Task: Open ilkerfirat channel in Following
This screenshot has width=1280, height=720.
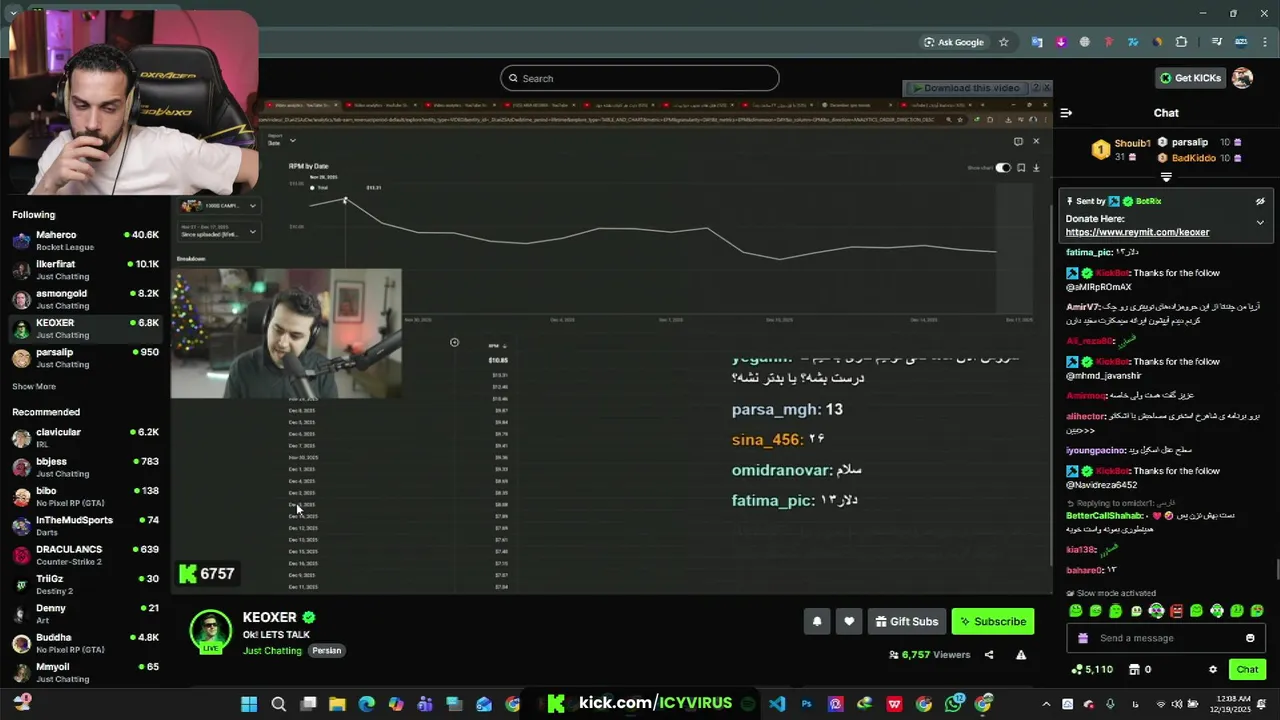Action: click(85, 270)
